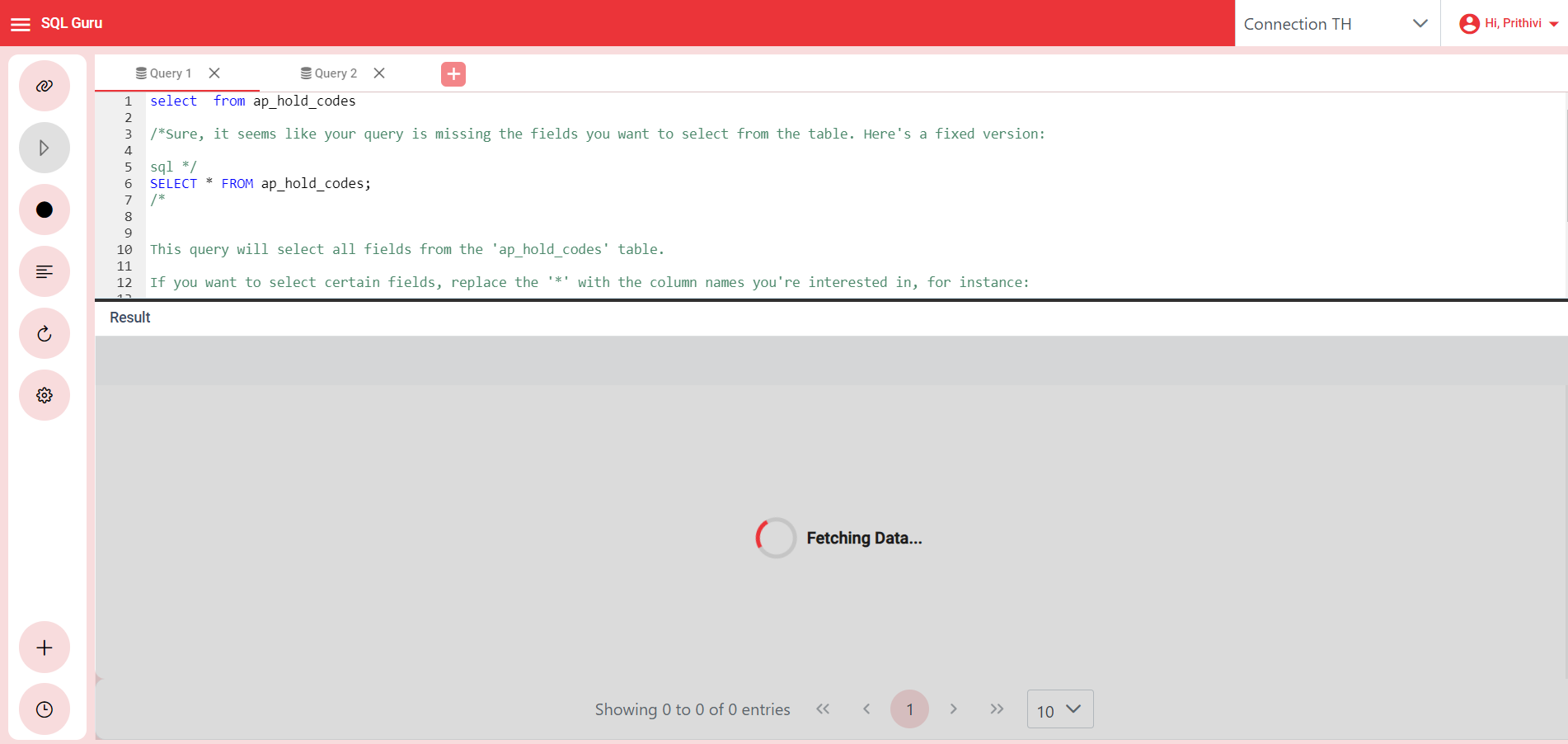
Task: Click the black circle record button
Action: tap(45, 210)
